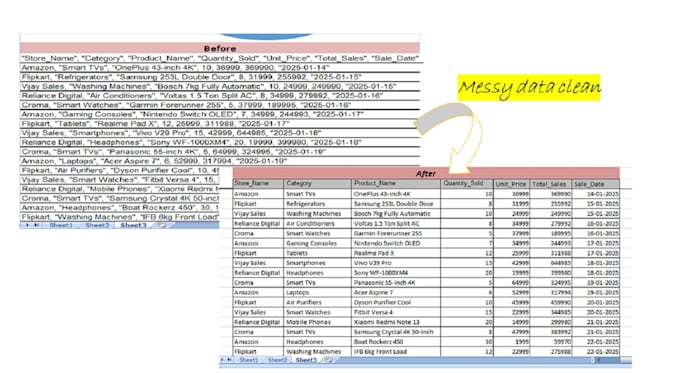The height and width of the screenshot is (373, 680).
Task: Select the OnePlus 43-inch 4K cell in After table
Action: click(x=396, y=194)
